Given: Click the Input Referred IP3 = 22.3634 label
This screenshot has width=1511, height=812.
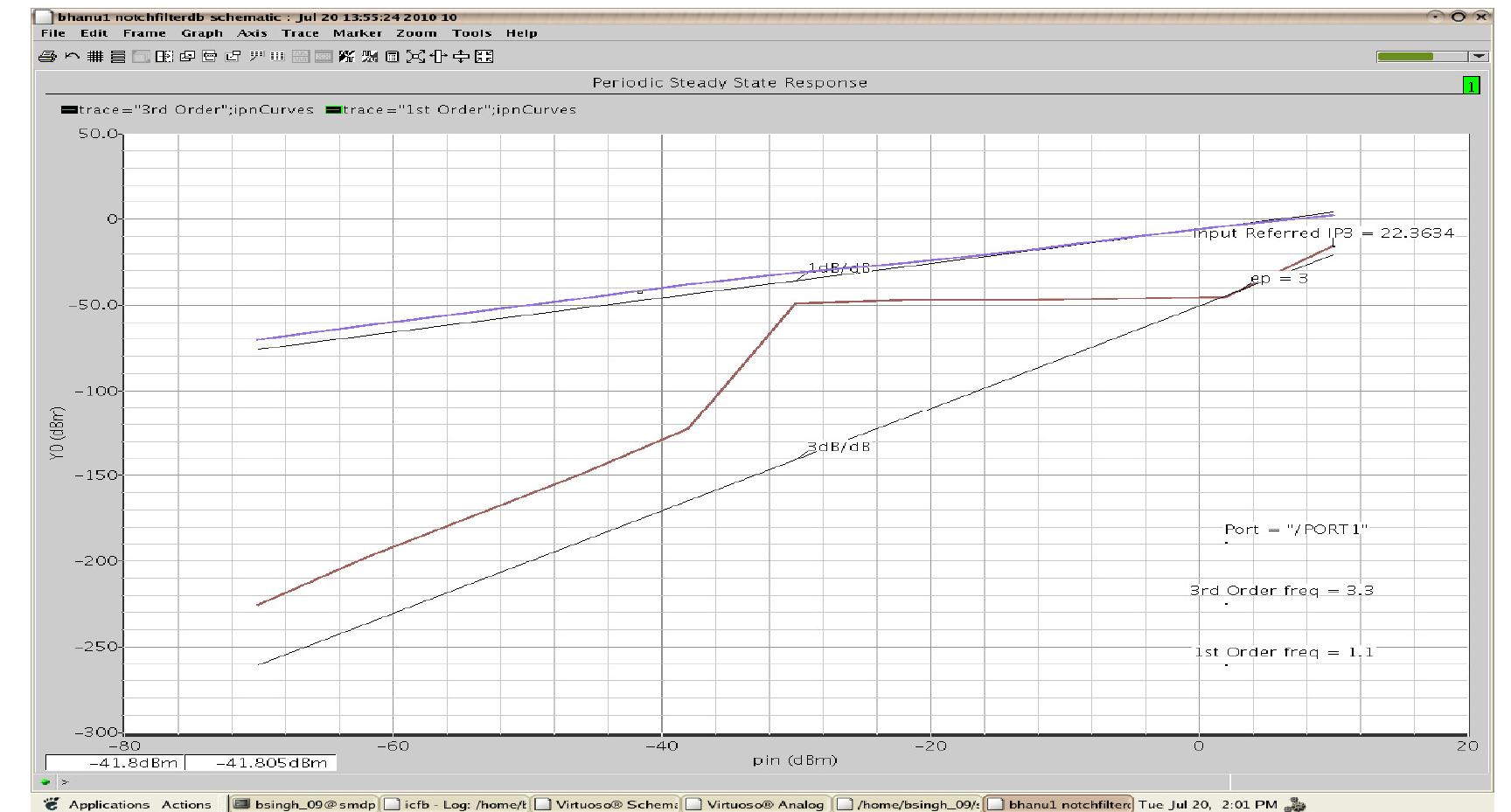Looking at the screenshot, I should pyautogui.click(x=1324, y=233).
